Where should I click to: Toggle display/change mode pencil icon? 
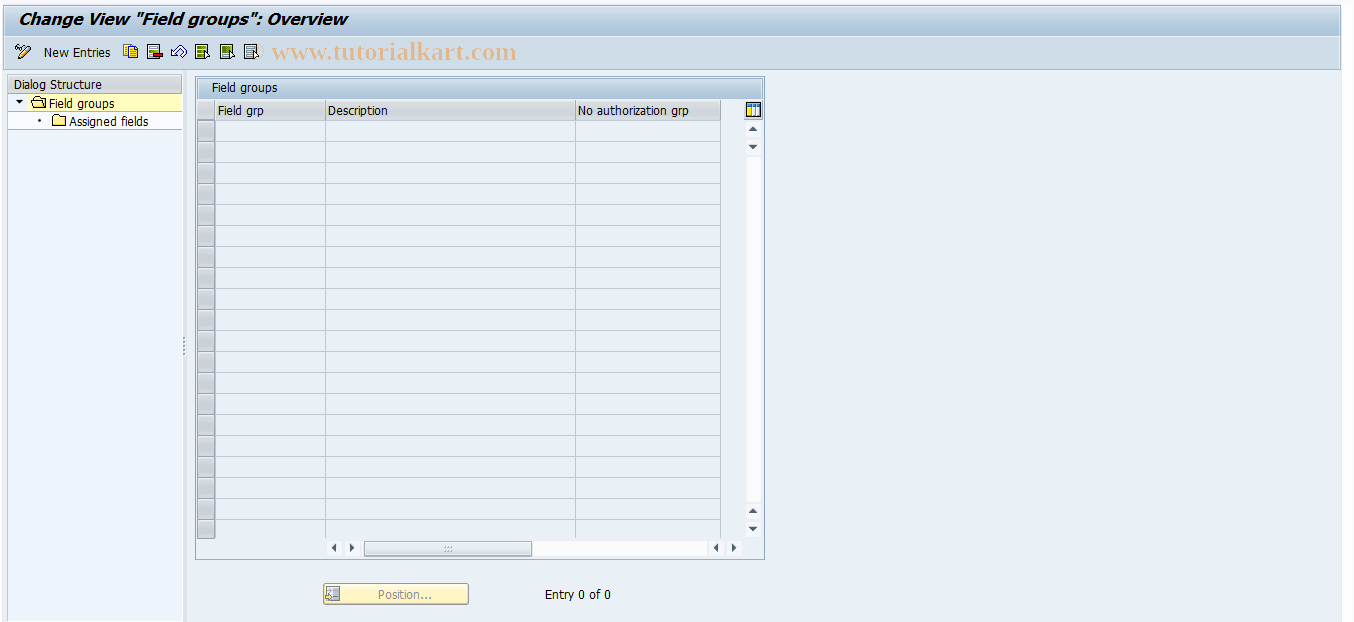(x=23, y=52)
